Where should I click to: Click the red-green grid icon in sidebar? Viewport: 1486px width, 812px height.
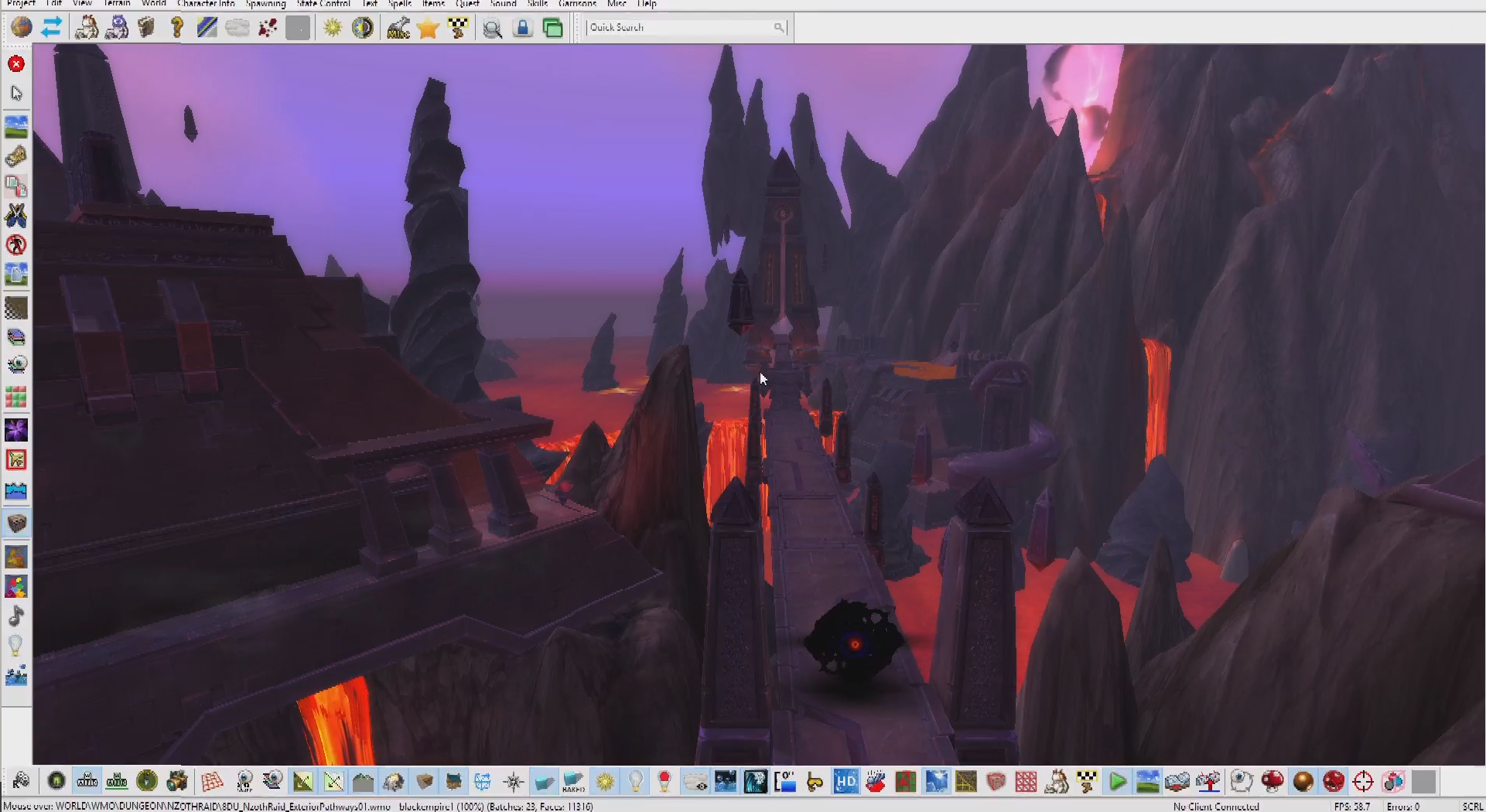coord(16,398)
